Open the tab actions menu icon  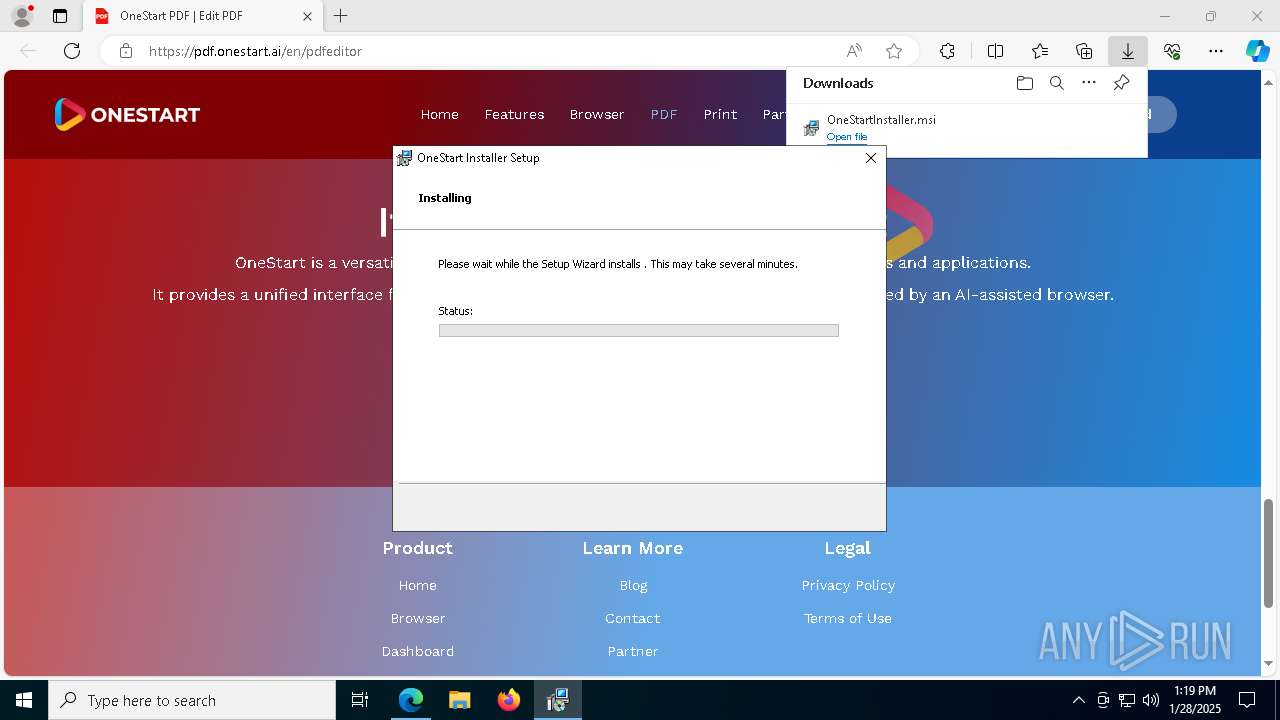click(60, 16)
